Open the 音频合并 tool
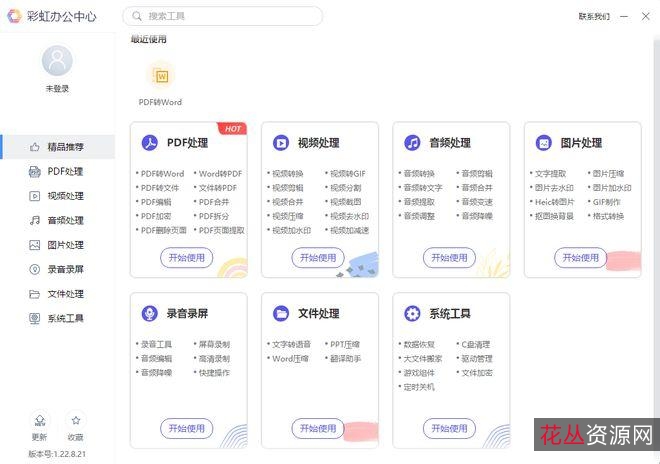The width and height of the screenshot is (660, 464). 477,188
